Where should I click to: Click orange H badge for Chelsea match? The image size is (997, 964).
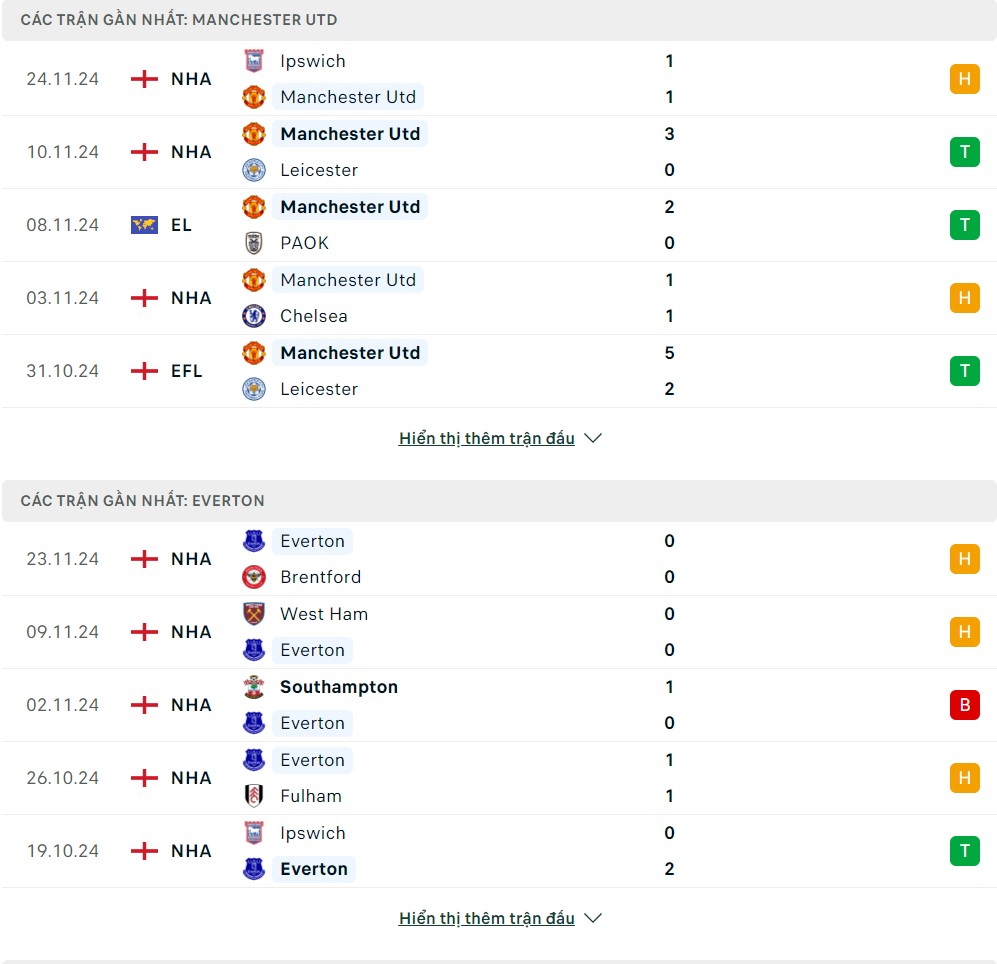click(x=964, y=298)
